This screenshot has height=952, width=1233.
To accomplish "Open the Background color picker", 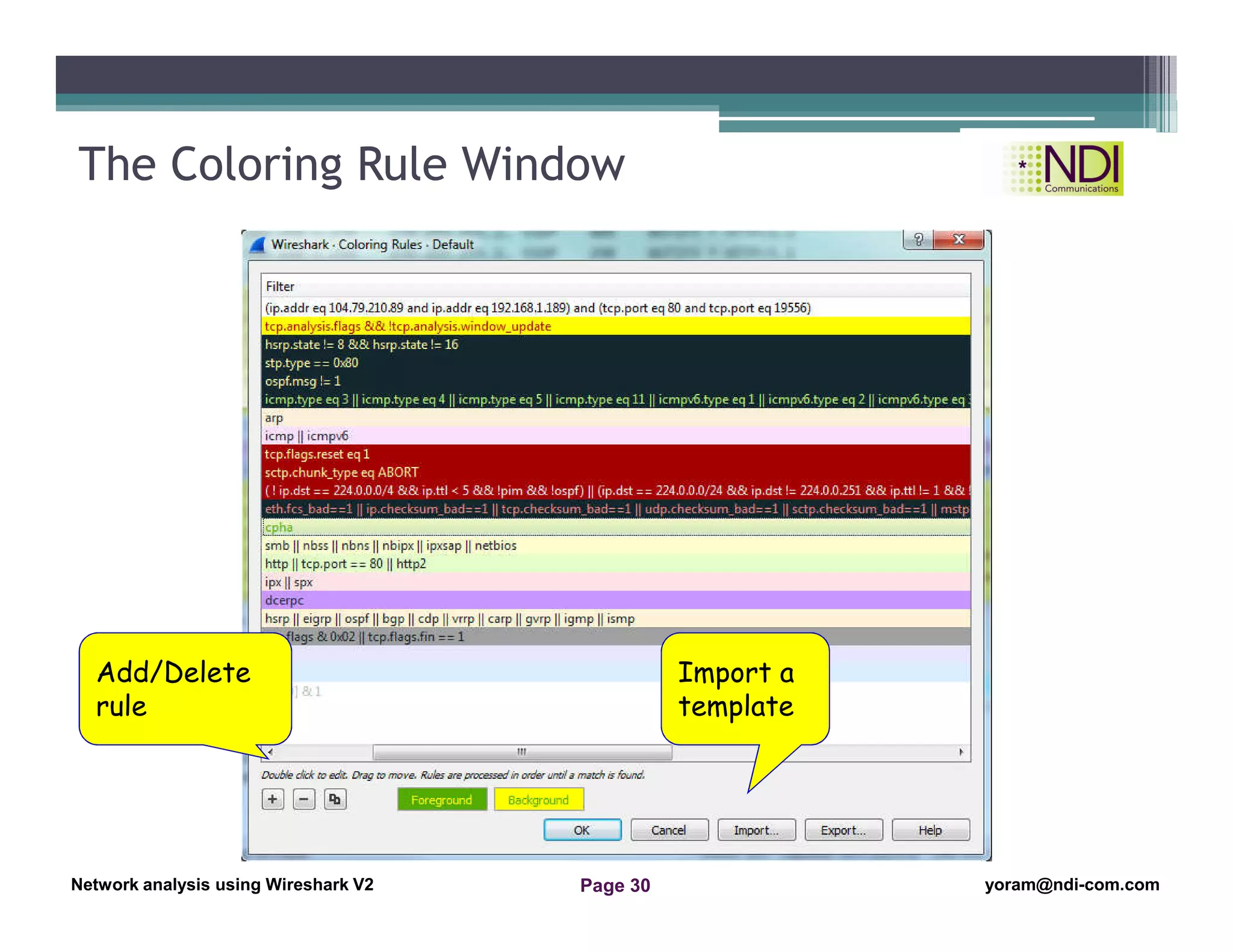I will tap(539, 800).
